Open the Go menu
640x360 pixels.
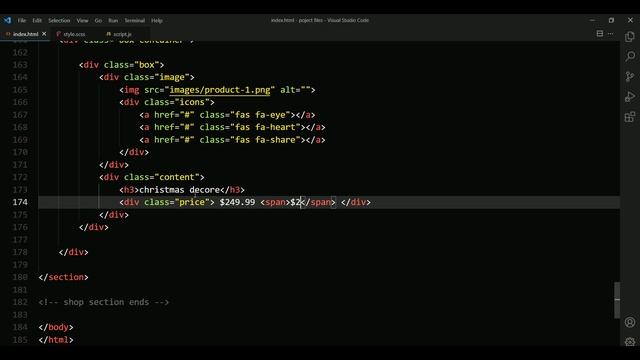98,20
